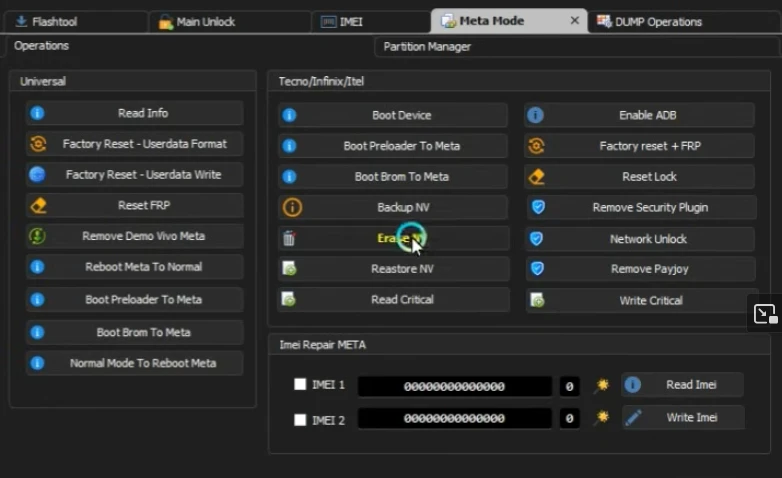Click eraser icon beside Reset Lock

[x=537, y=177]
